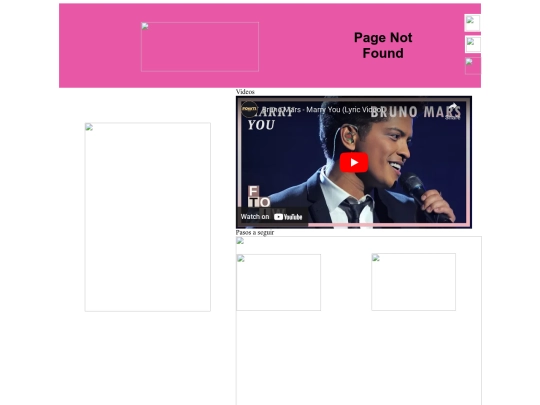This screenshot has height=405, width=540.
Task: Click the lowest small broken icon in header
Action: [x=473, y=66]
